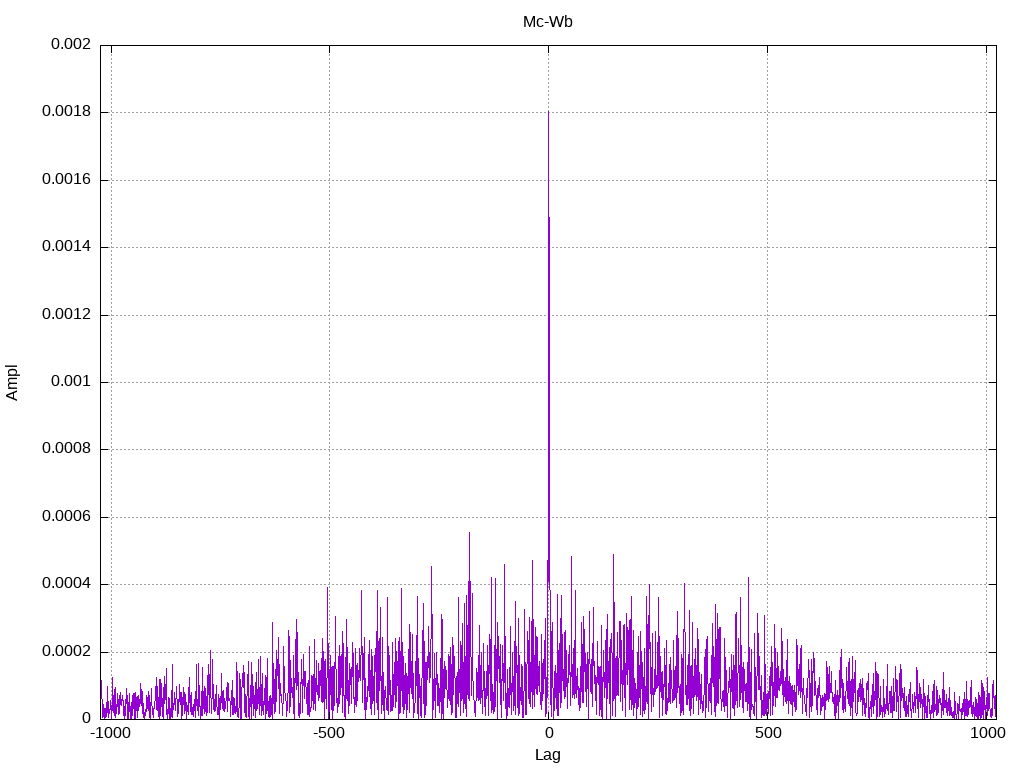Click the 500 x-axis tick label
1024x768 pixels.
(x=767, y=733)
